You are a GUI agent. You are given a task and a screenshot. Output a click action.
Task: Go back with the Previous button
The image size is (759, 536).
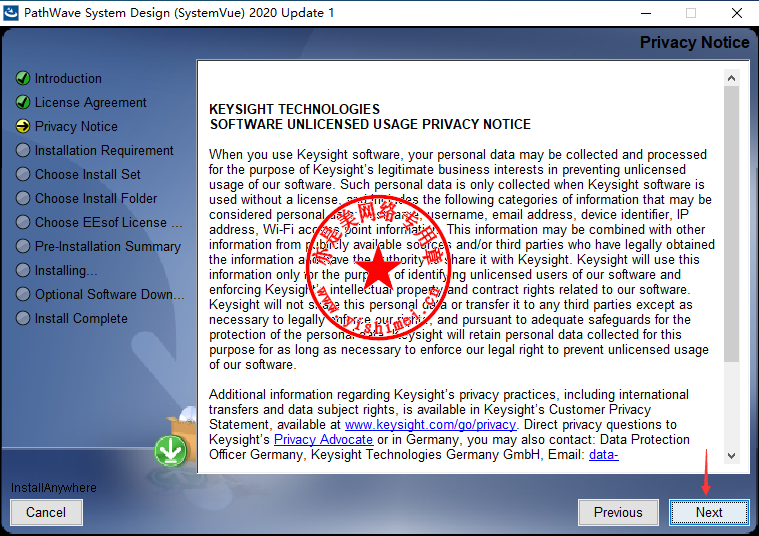coord(618,512)
